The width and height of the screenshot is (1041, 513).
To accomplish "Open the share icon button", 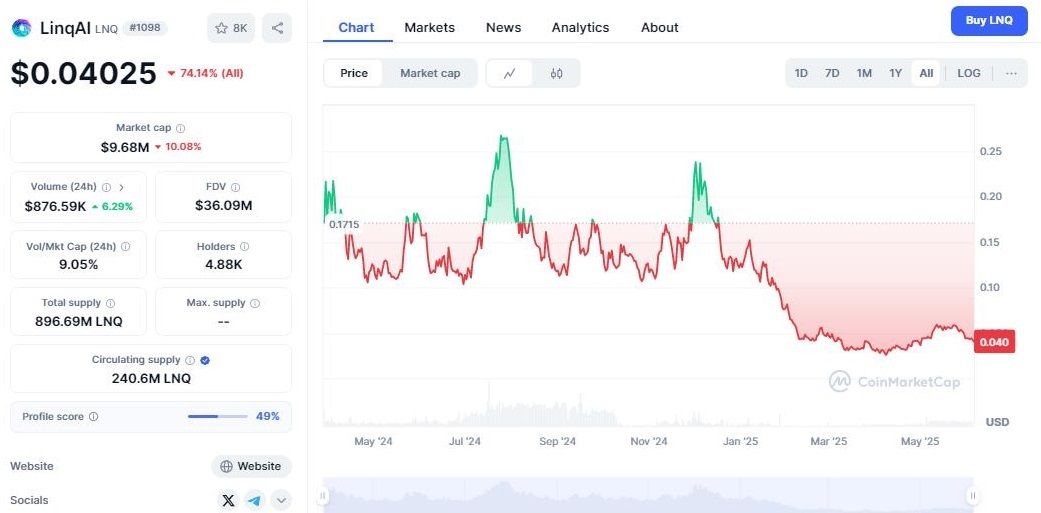I will click(x=277, y=28).
